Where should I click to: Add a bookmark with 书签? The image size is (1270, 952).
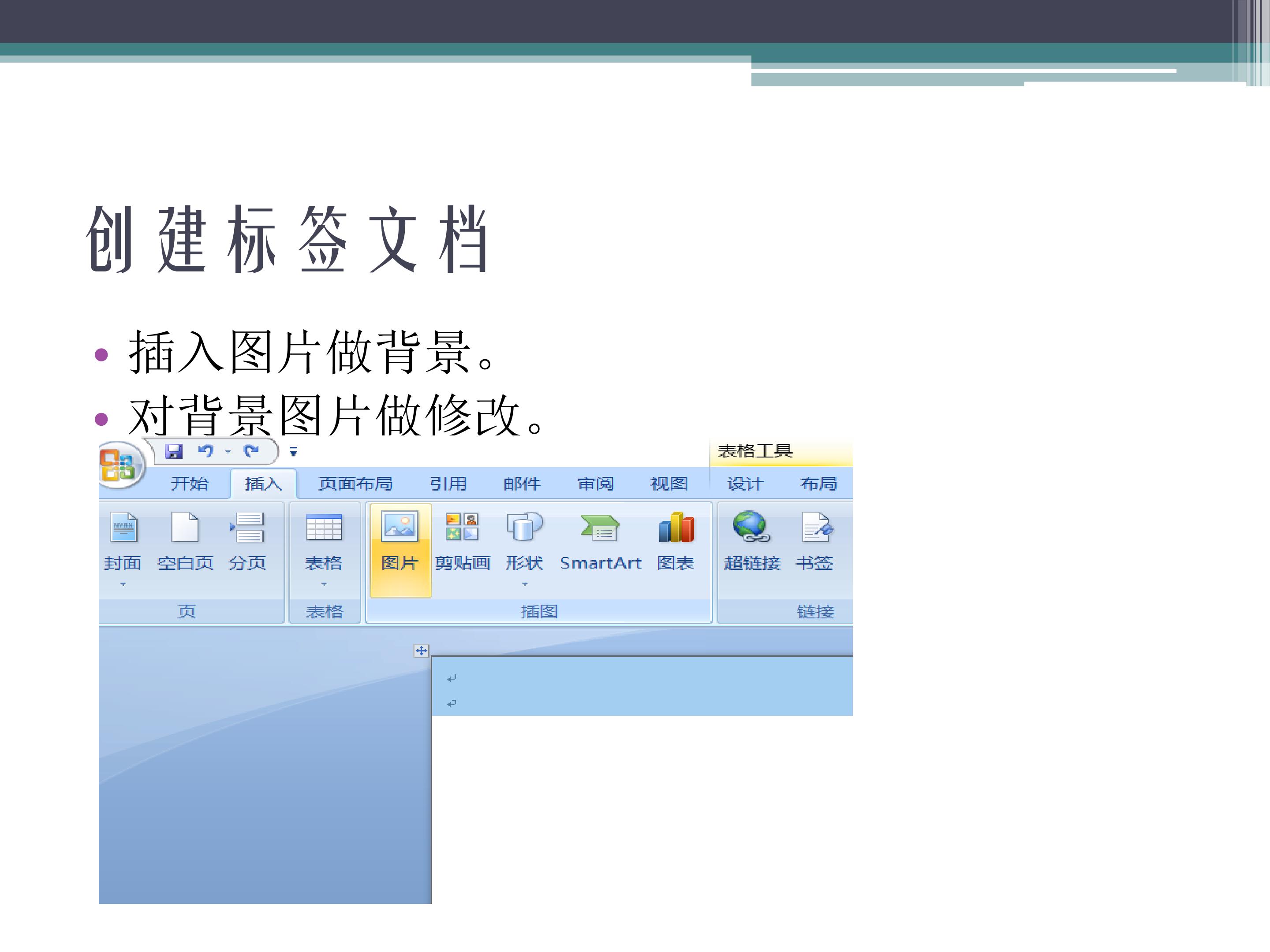(815, 542)
